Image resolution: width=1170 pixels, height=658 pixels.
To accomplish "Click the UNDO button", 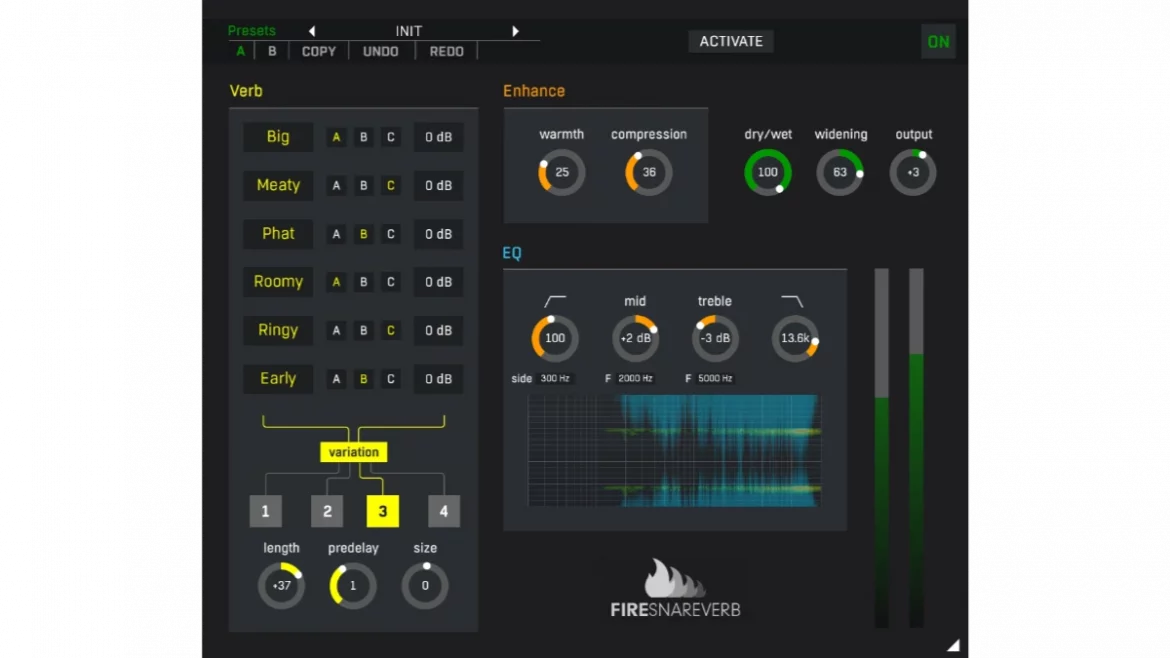I will coord(381,51).
